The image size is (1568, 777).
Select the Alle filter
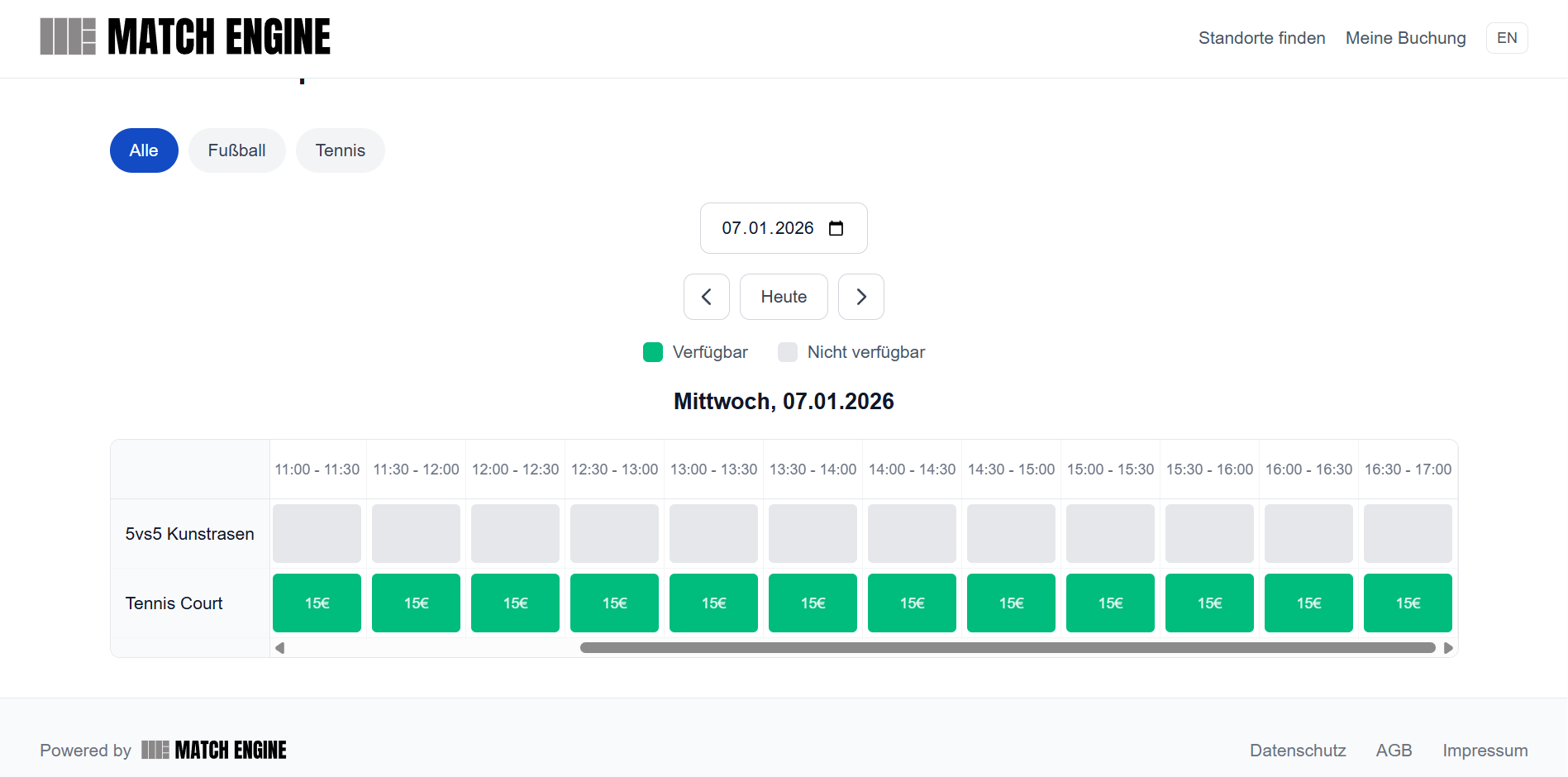point(143,150)
